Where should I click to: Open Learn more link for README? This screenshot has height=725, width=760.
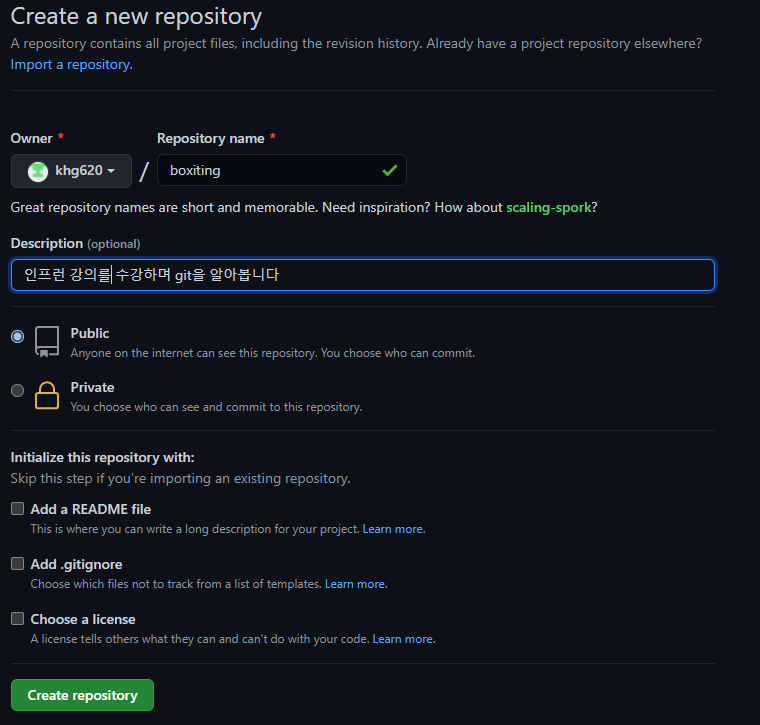coord(394,529)
